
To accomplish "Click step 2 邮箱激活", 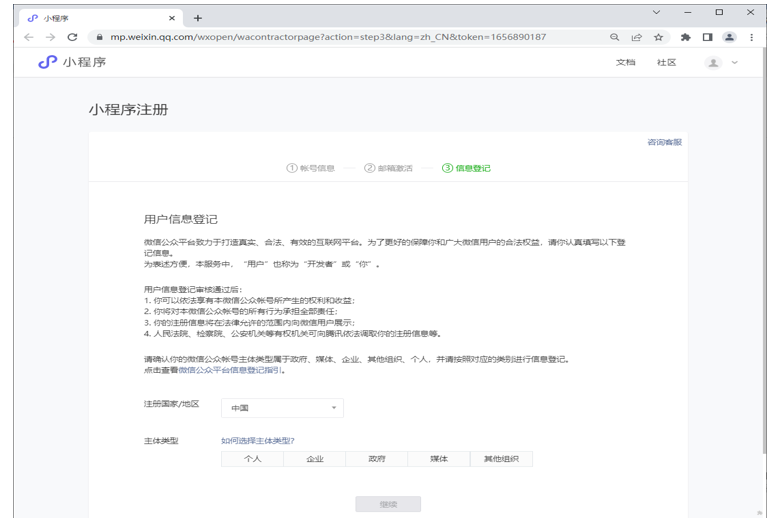I will point(388,168).
